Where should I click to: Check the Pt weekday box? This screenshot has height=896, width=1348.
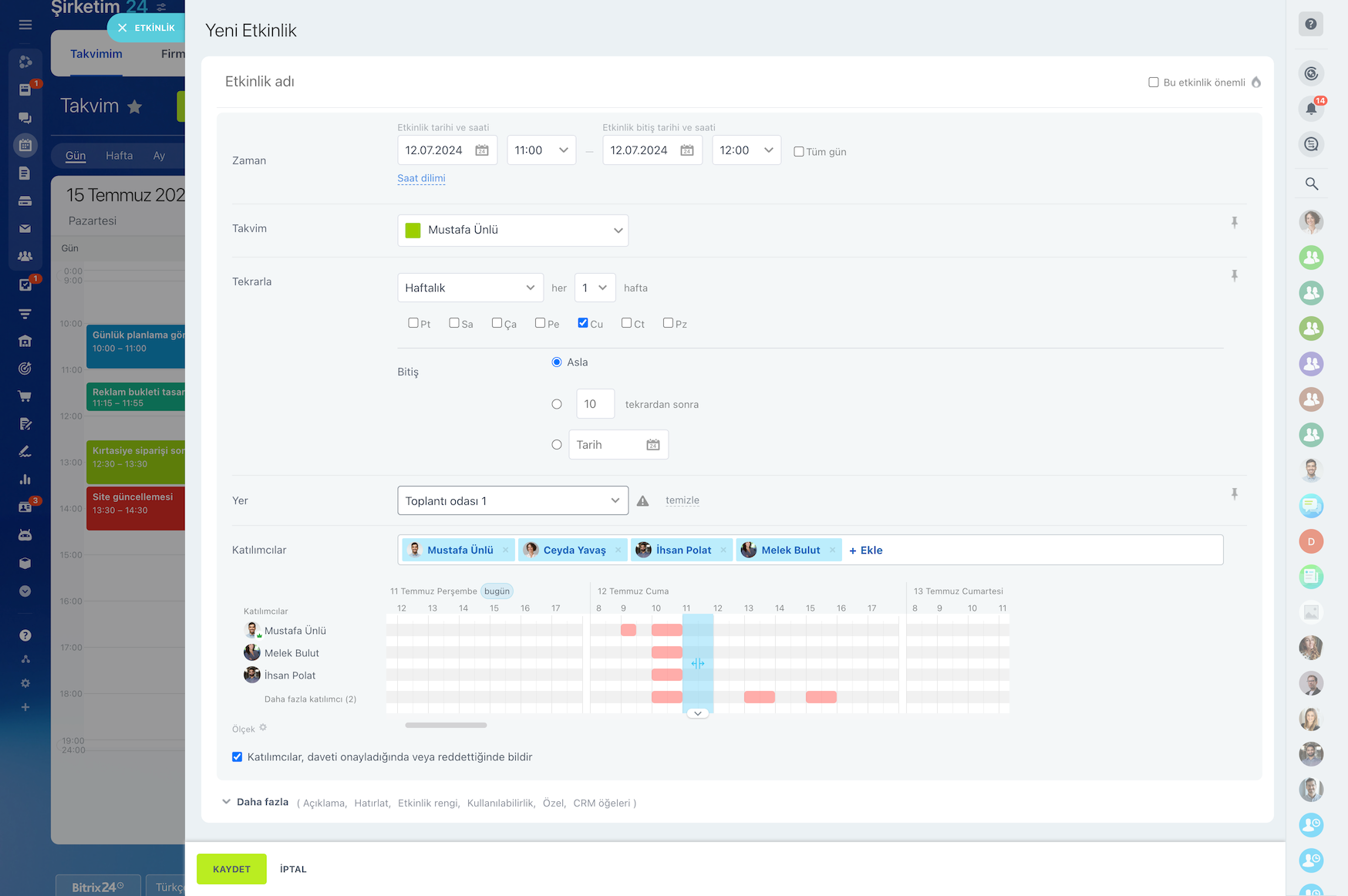tap(413, 323)
